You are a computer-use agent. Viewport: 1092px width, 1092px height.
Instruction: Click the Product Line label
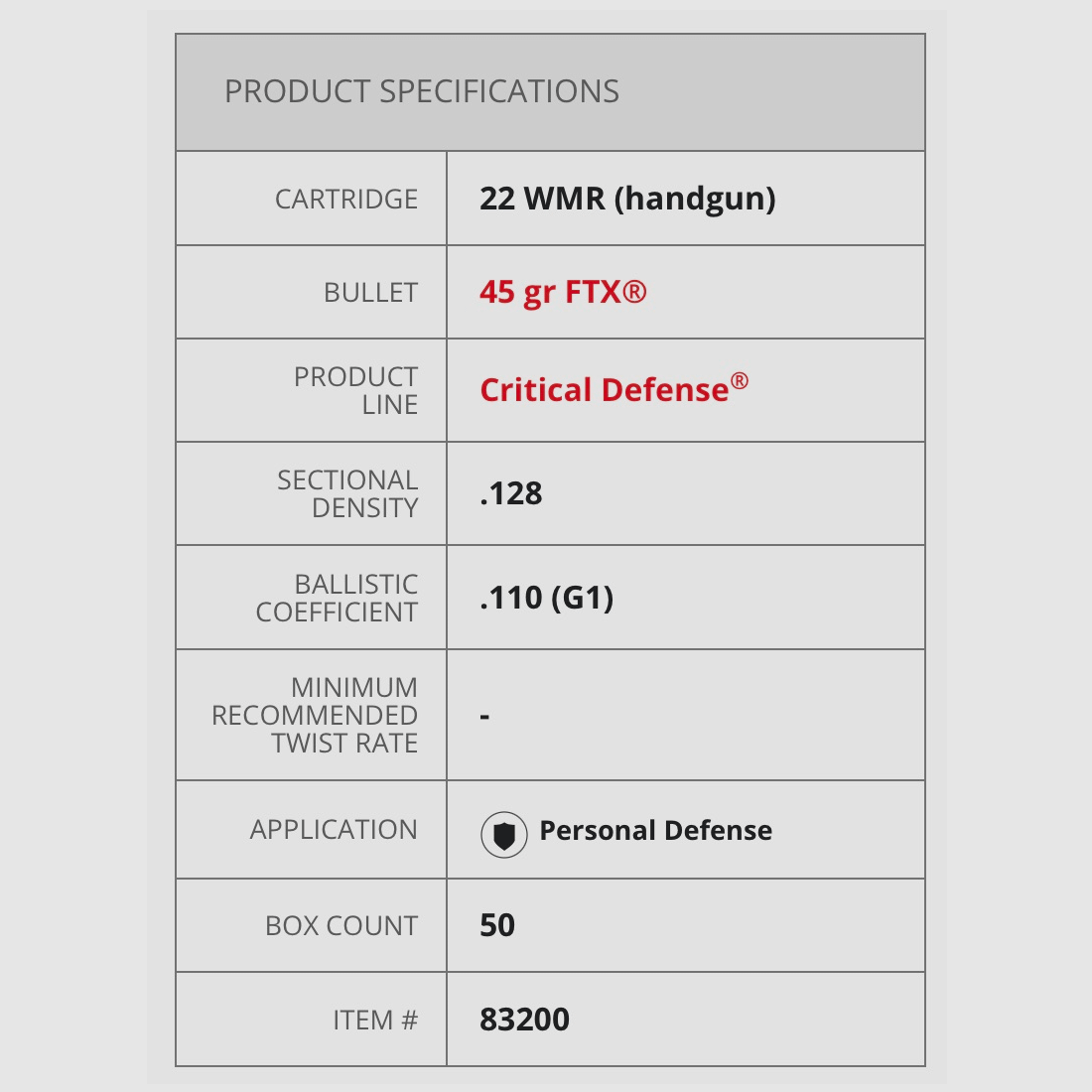click(355, 390)
